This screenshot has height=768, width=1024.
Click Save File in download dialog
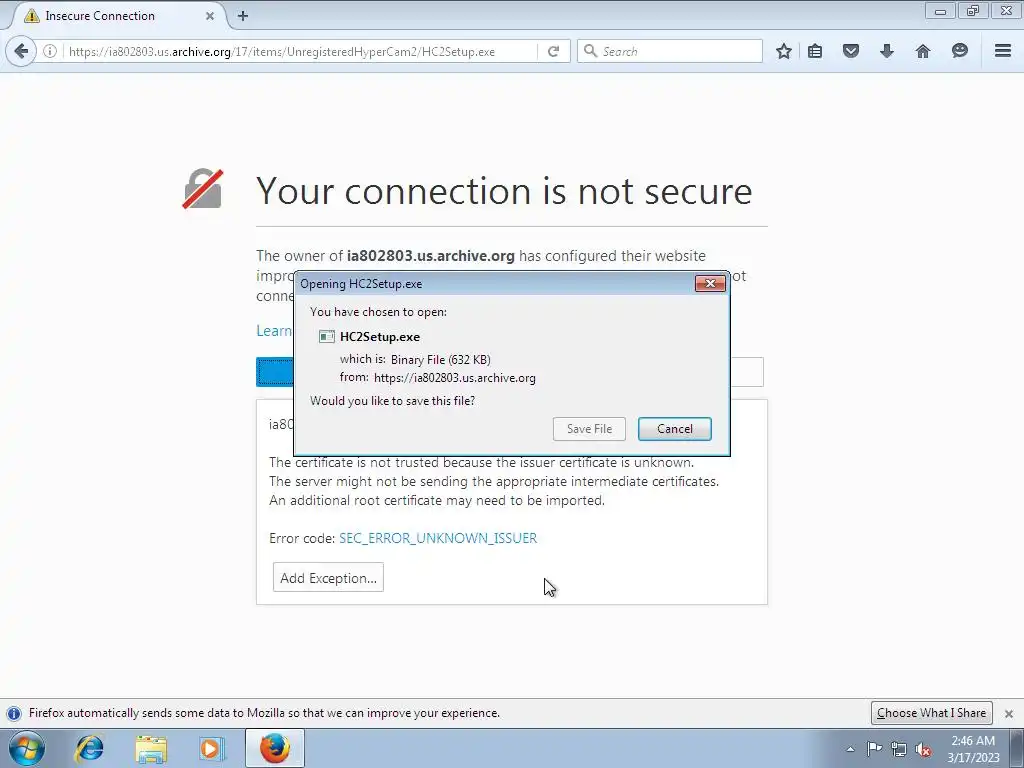[589, 429]
